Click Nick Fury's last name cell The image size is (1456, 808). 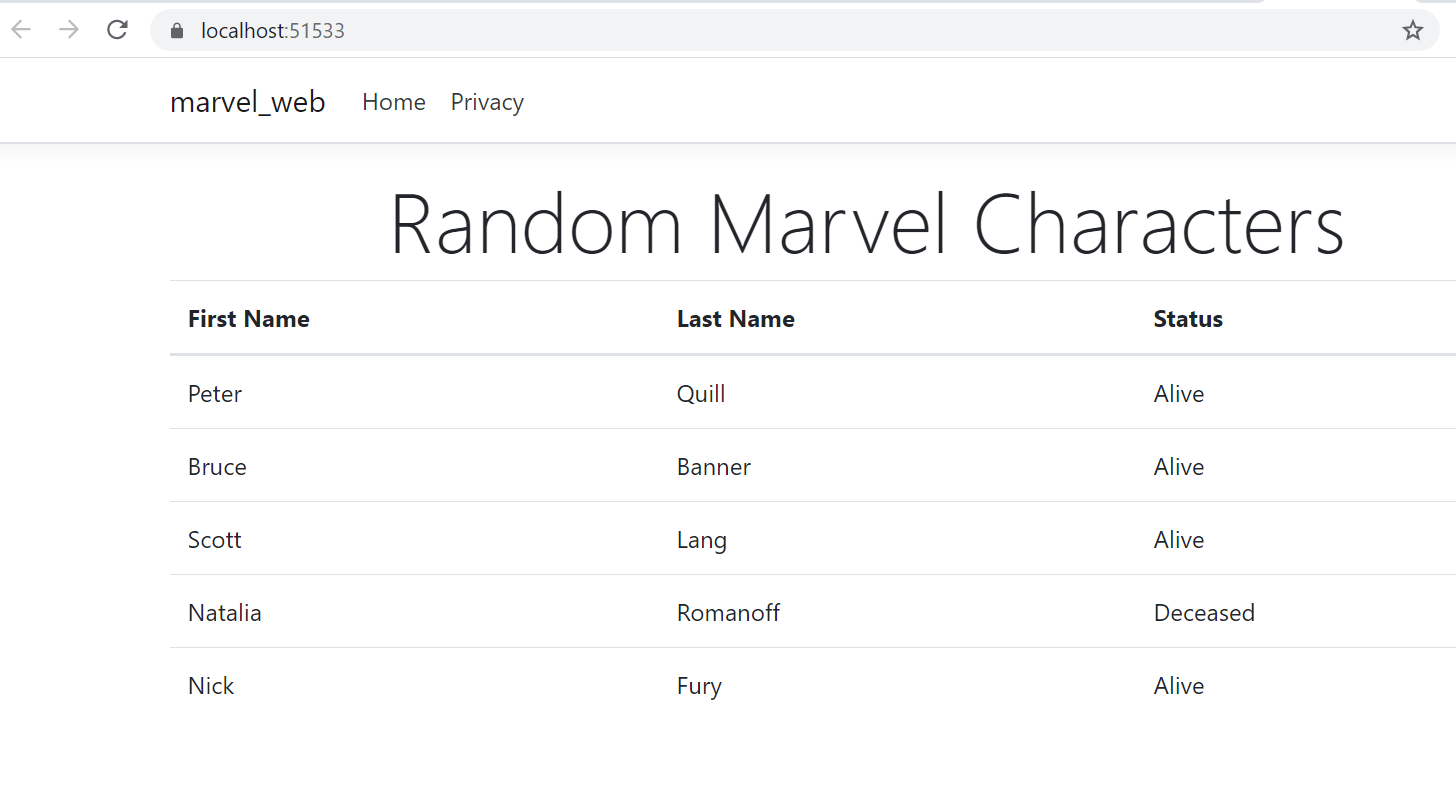pos(699,685)
